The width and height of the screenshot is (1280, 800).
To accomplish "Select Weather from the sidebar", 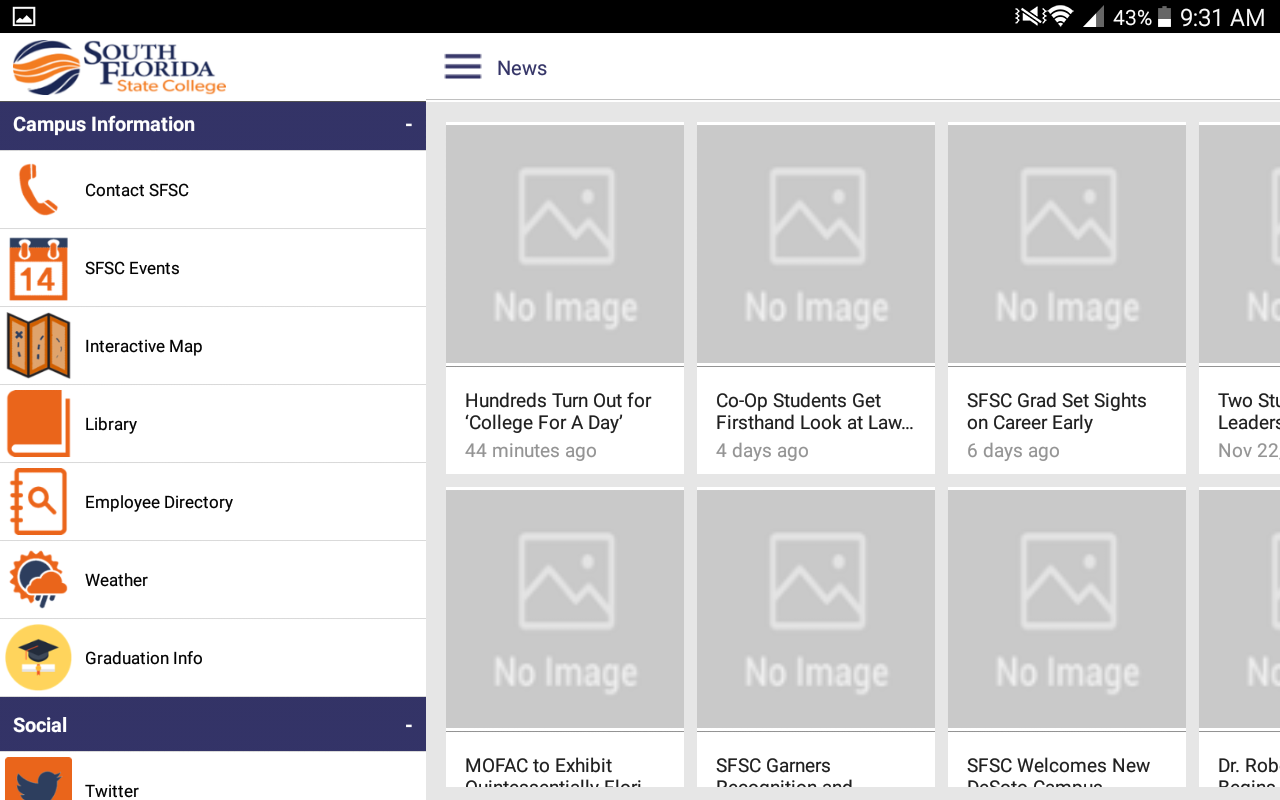I will [213, 580].
